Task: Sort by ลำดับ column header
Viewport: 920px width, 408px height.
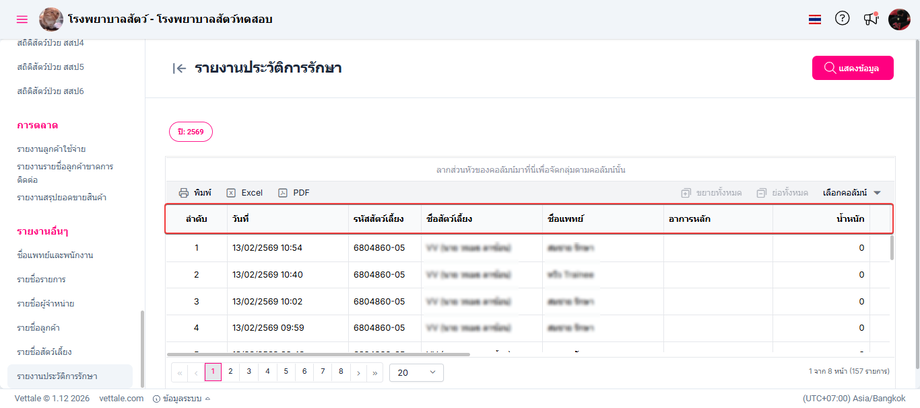Action: pyautogui.click(x=197, y=219)
